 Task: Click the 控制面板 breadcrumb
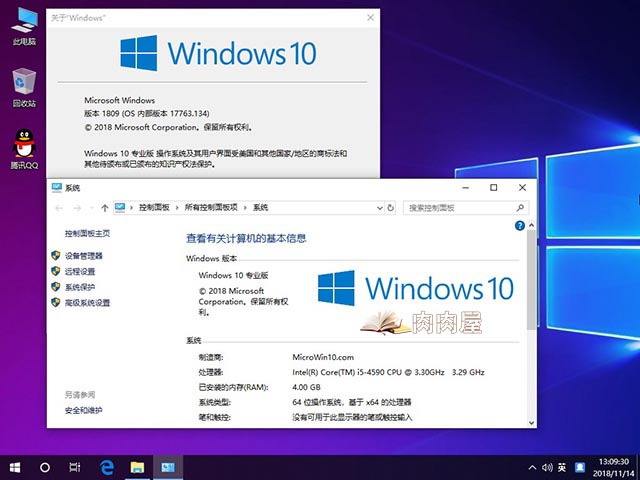[x=154, y=207]
